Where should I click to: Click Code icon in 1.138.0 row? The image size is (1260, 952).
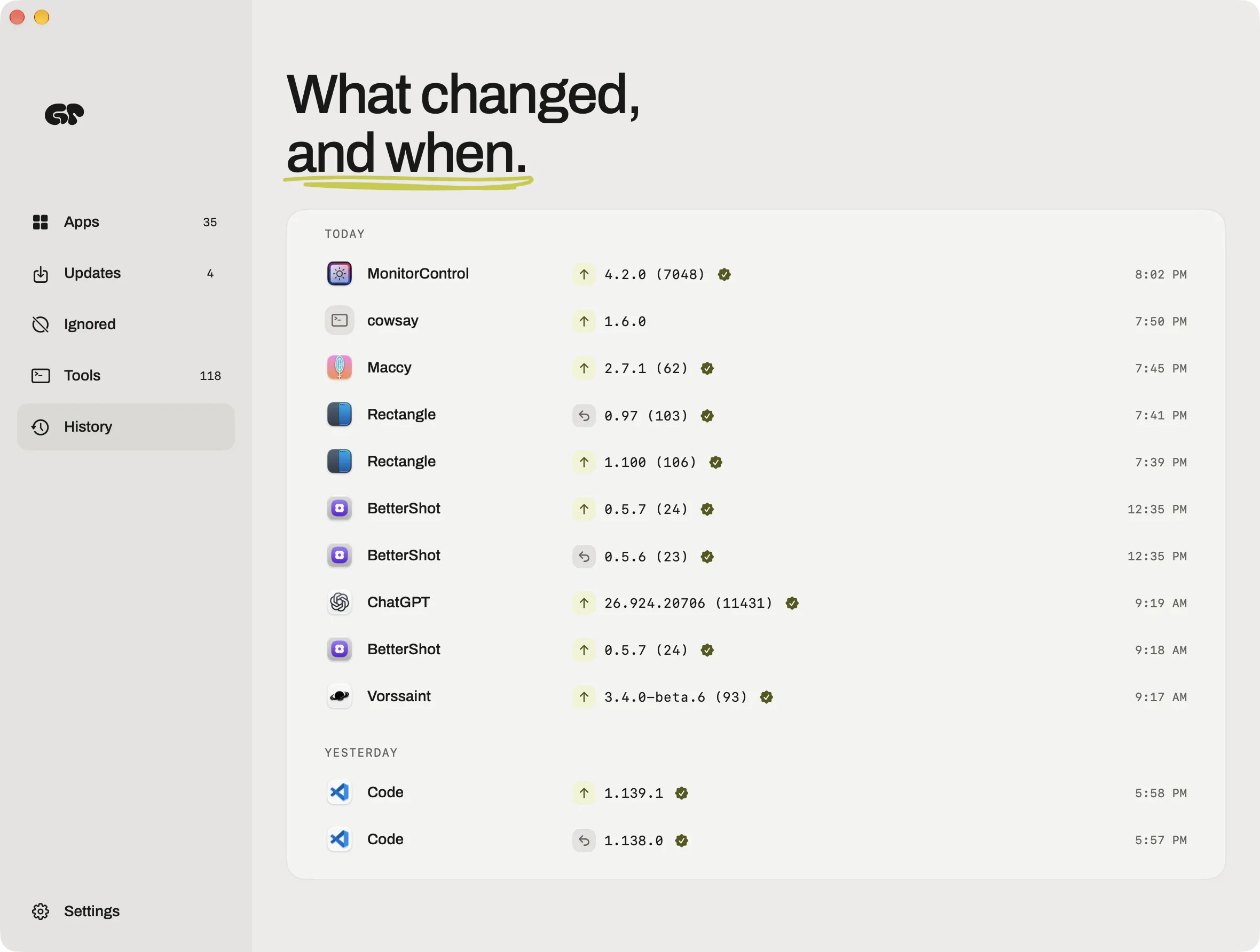click(x=340, y=839)
